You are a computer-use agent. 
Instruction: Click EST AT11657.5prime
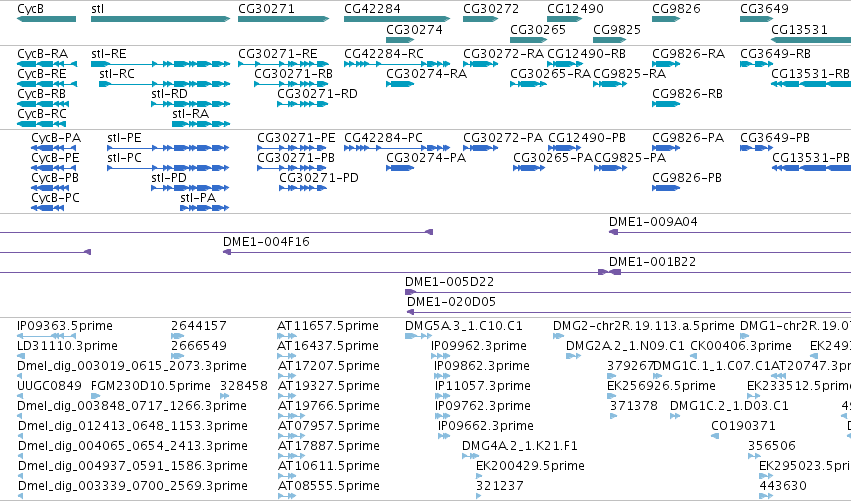point(287,337)
